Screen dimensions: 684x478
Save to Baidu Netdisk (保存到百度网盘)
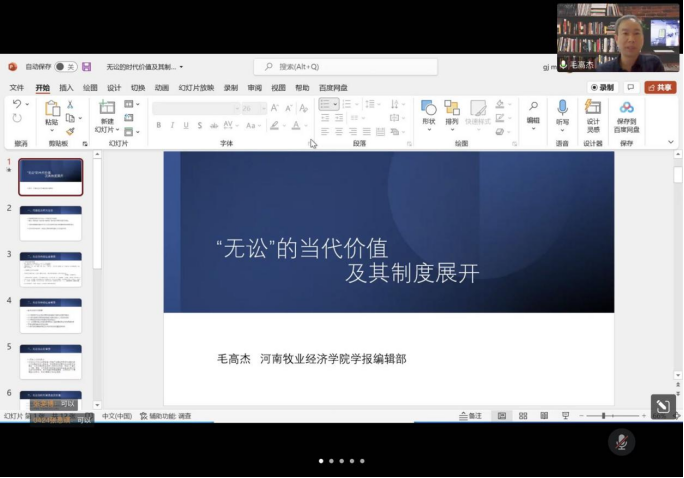[626, 115]
